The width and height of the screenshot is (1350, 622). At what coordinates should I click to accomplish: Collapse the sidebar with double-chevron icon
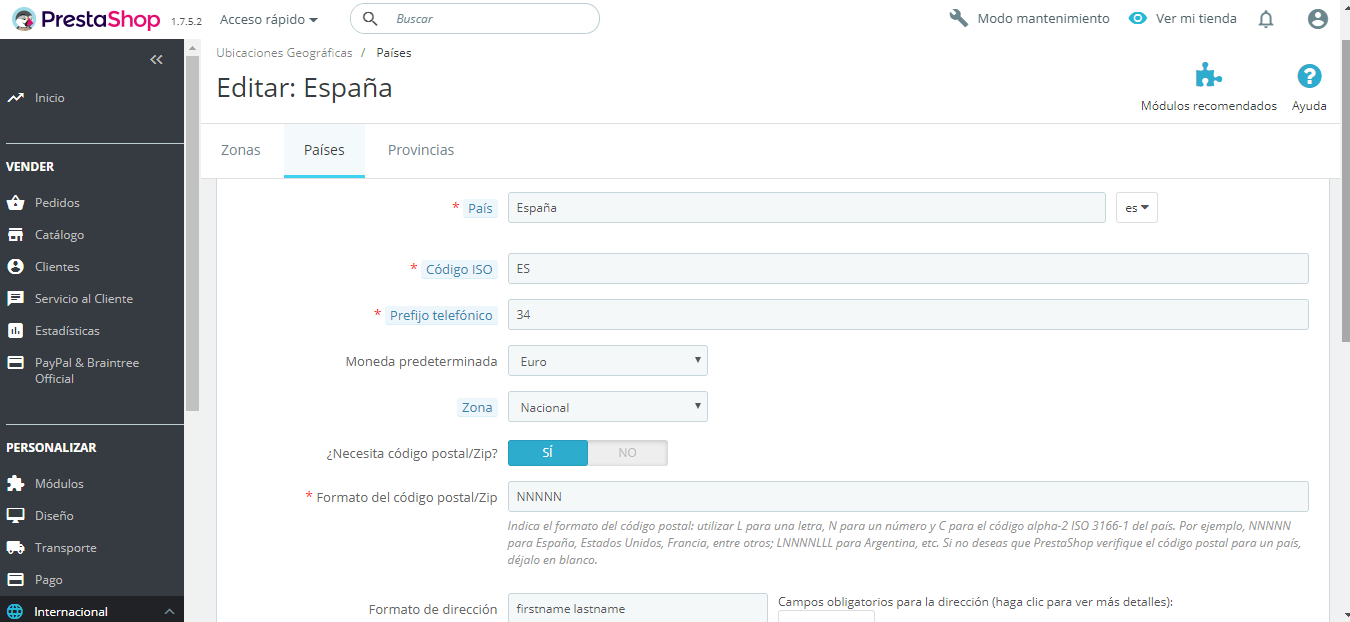click(156, 60)
